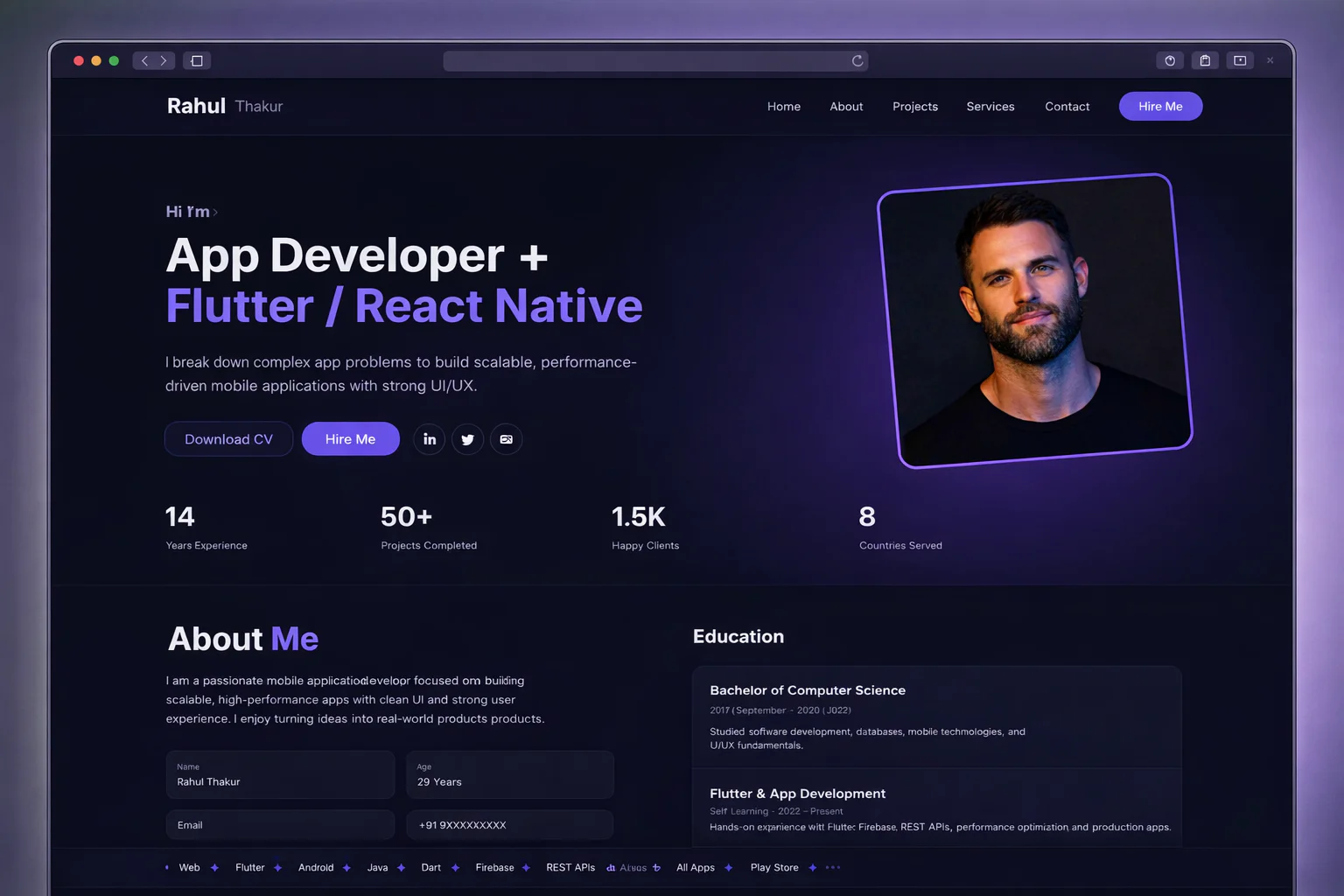Open the Services nav link
The width and height of the screenshot is (1344, 896).
tap(990, 107)
